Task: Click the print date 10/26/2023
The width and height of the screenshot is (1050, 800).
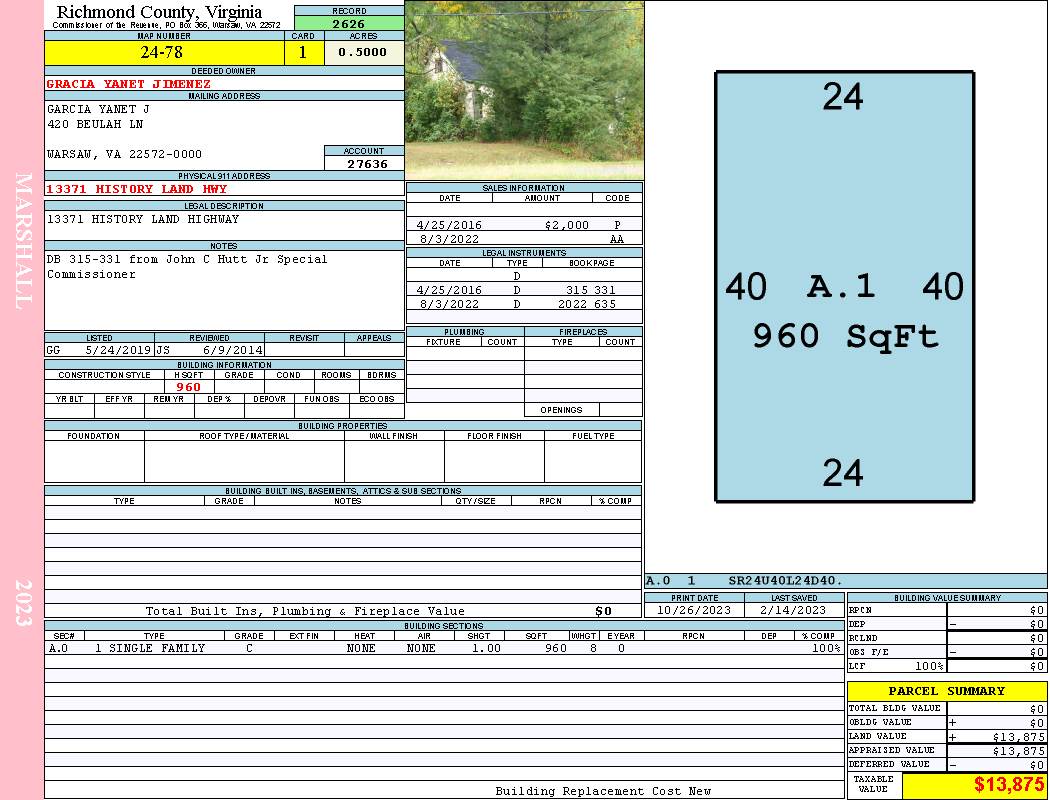Action: click(694, 610)
